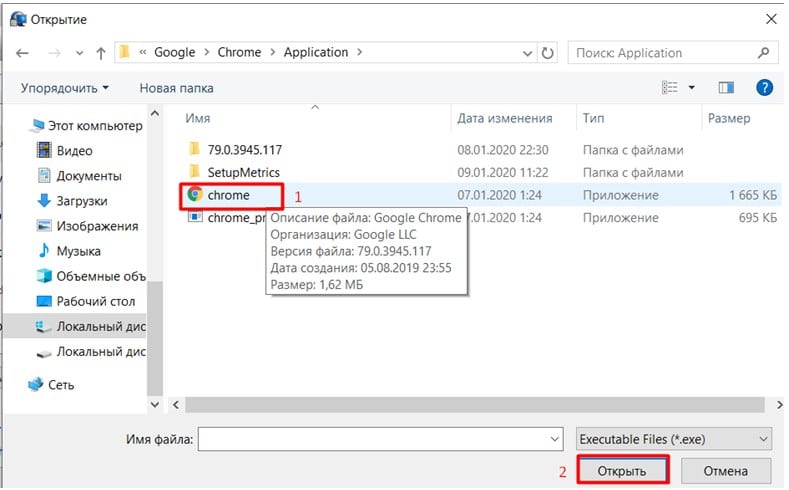Click the Сеть network icon

(36, 384)
